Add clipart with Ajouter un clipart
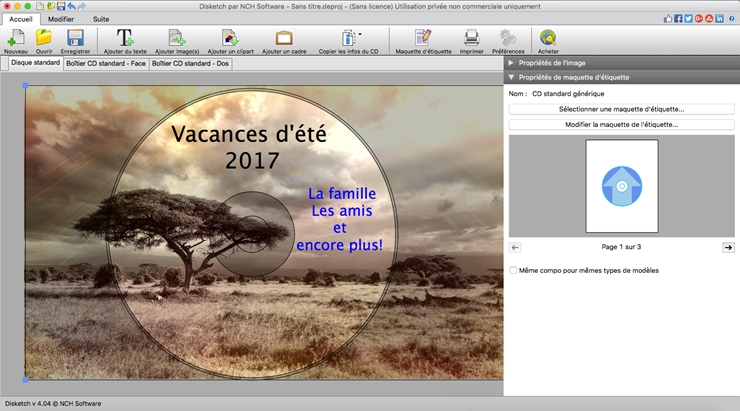 coord(230,38)
